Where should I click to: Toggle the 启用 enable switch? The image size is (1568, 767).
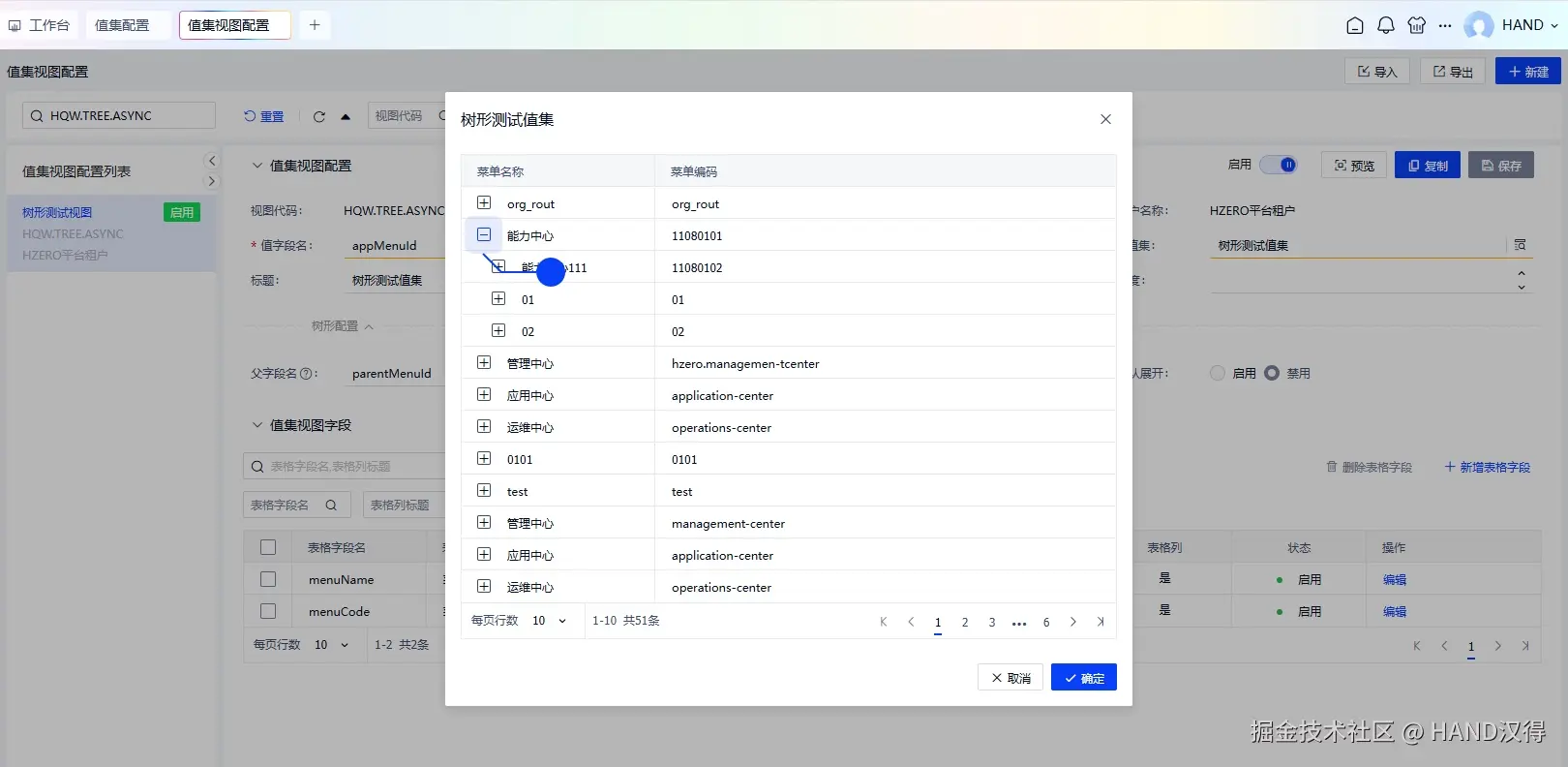coord(1279,165)
